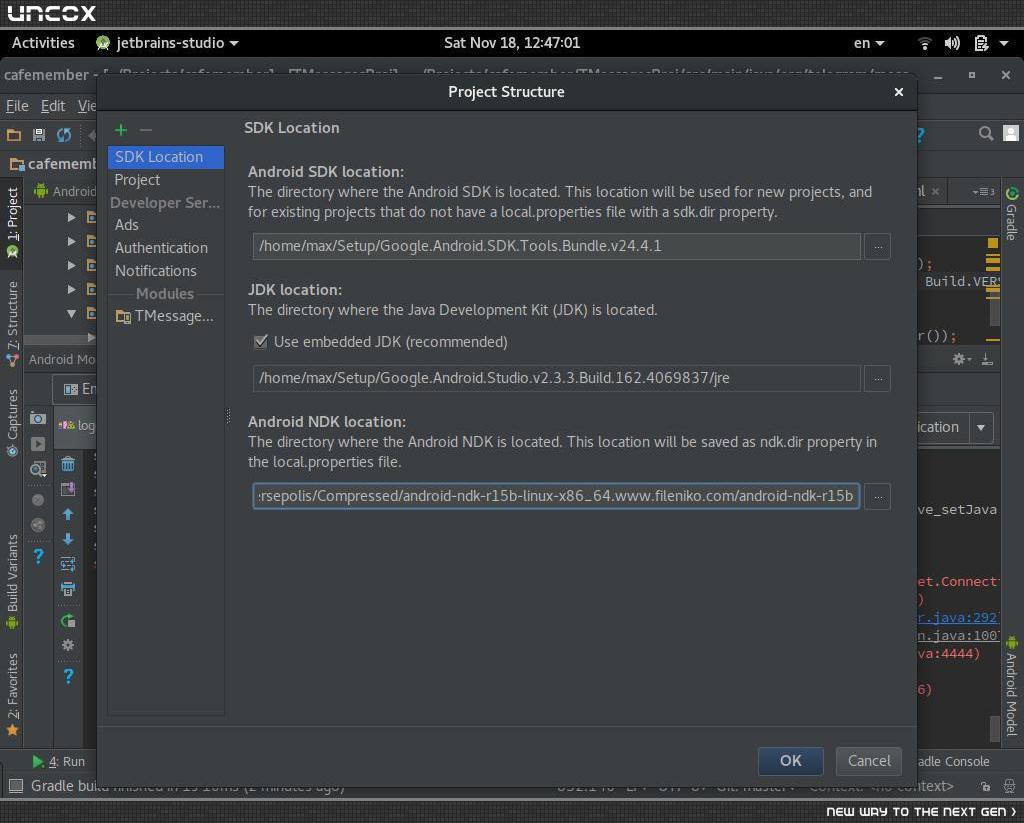Collapse the expanded project tree node

pos(71,314)
